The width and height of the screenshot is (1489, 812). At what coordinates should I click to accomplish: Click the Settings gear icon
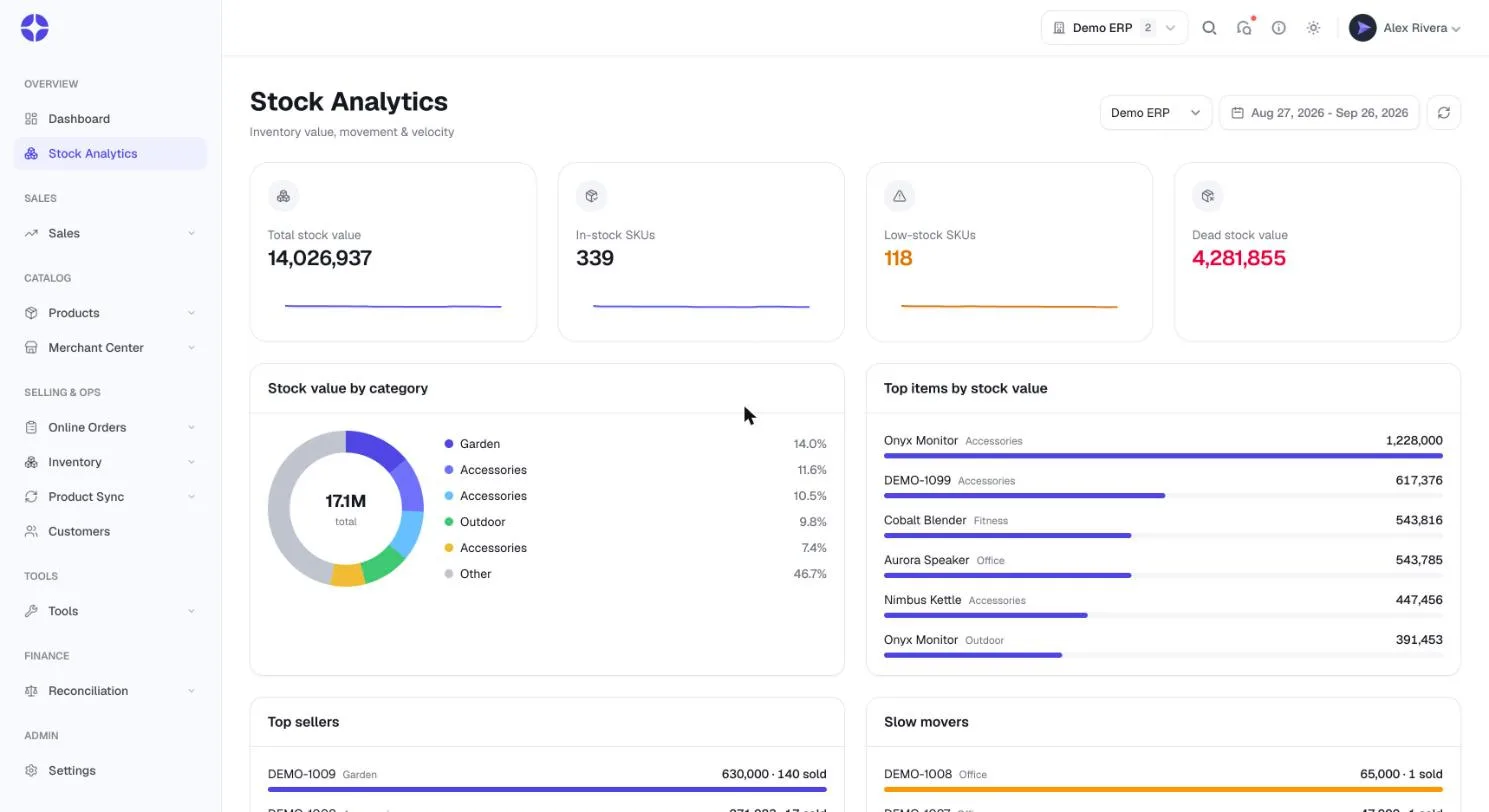click(x=31, y=771)
